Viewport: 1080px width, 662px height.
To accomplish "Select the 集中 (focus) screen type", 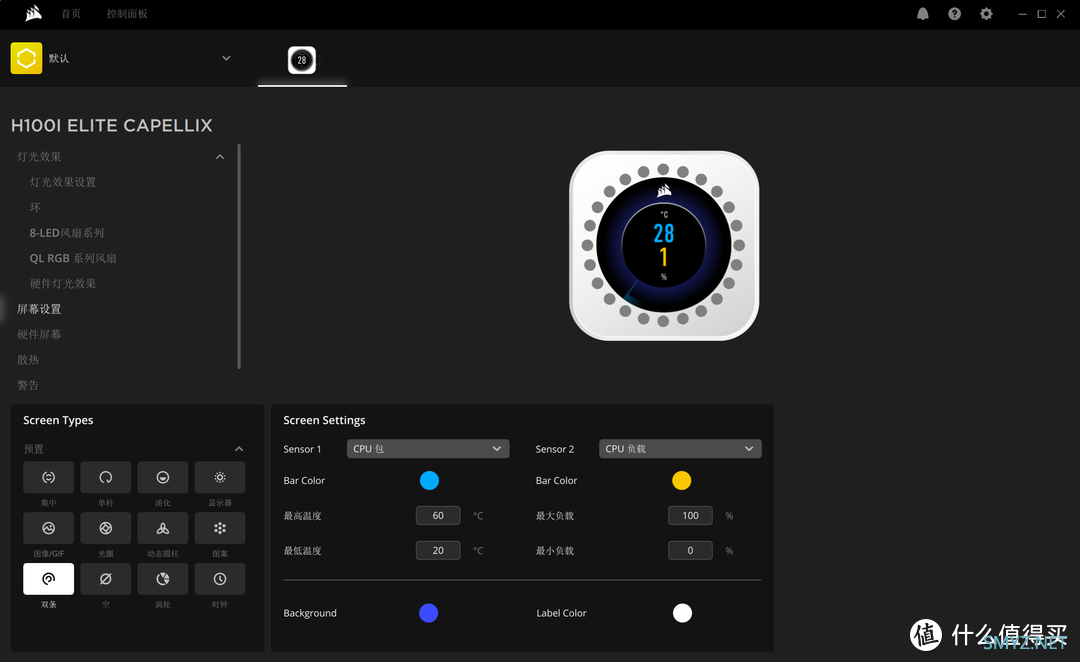I will pyautogui.click(x=48, y=477).
